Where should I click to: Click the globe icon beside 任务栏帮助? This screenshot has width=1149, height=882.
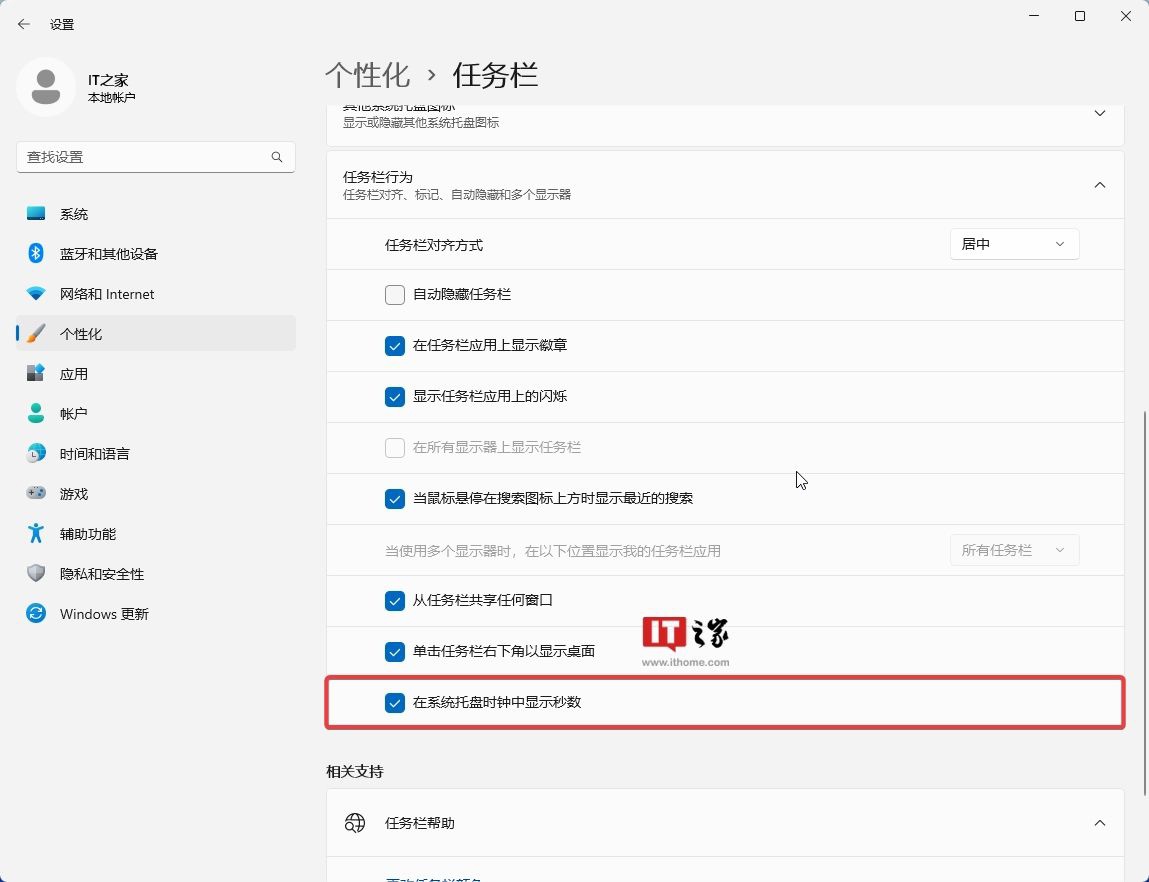tap(355, 822)
